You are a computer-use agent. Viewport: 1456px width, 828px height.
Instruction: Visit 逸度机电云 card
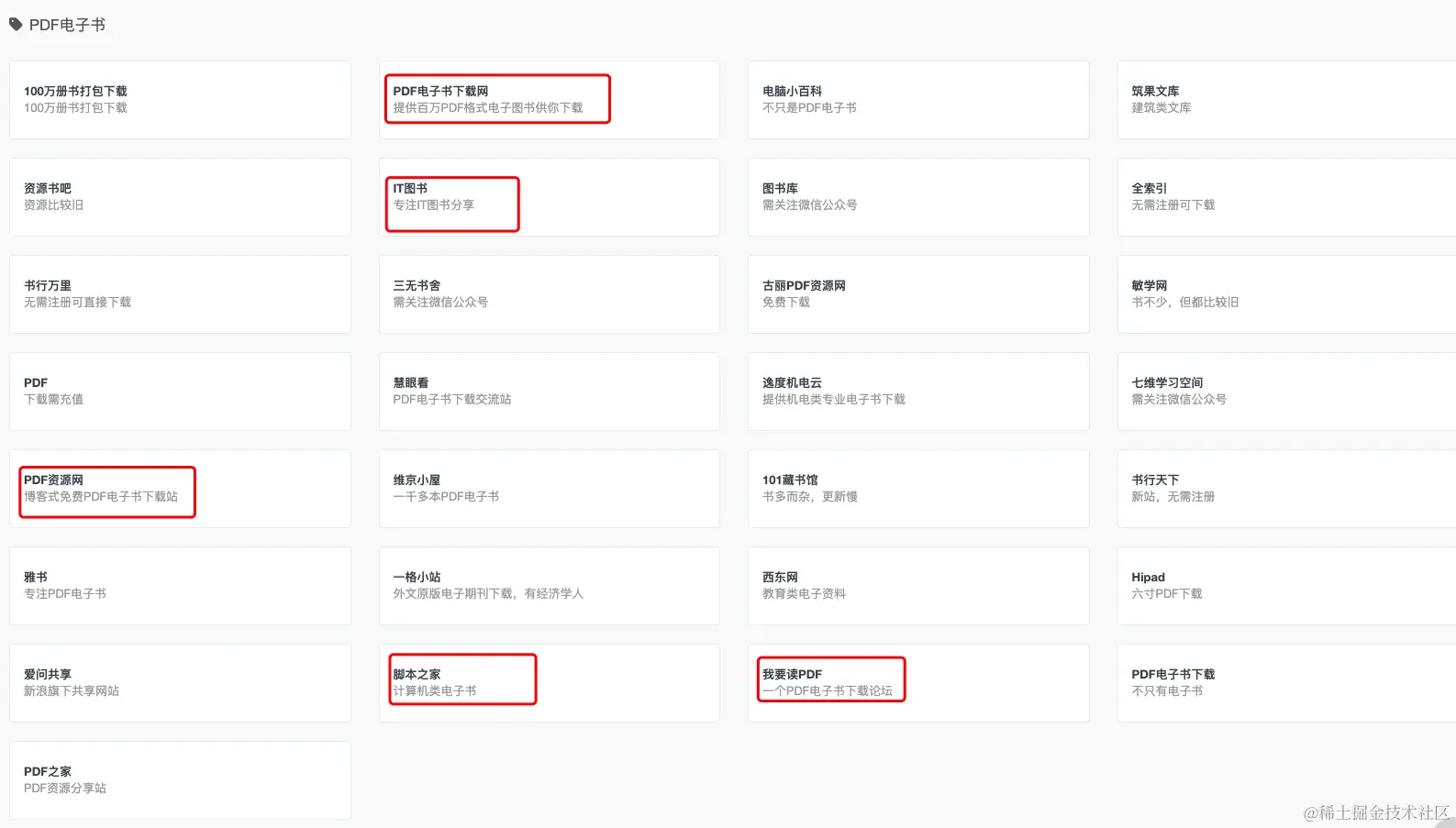(918, 392)
